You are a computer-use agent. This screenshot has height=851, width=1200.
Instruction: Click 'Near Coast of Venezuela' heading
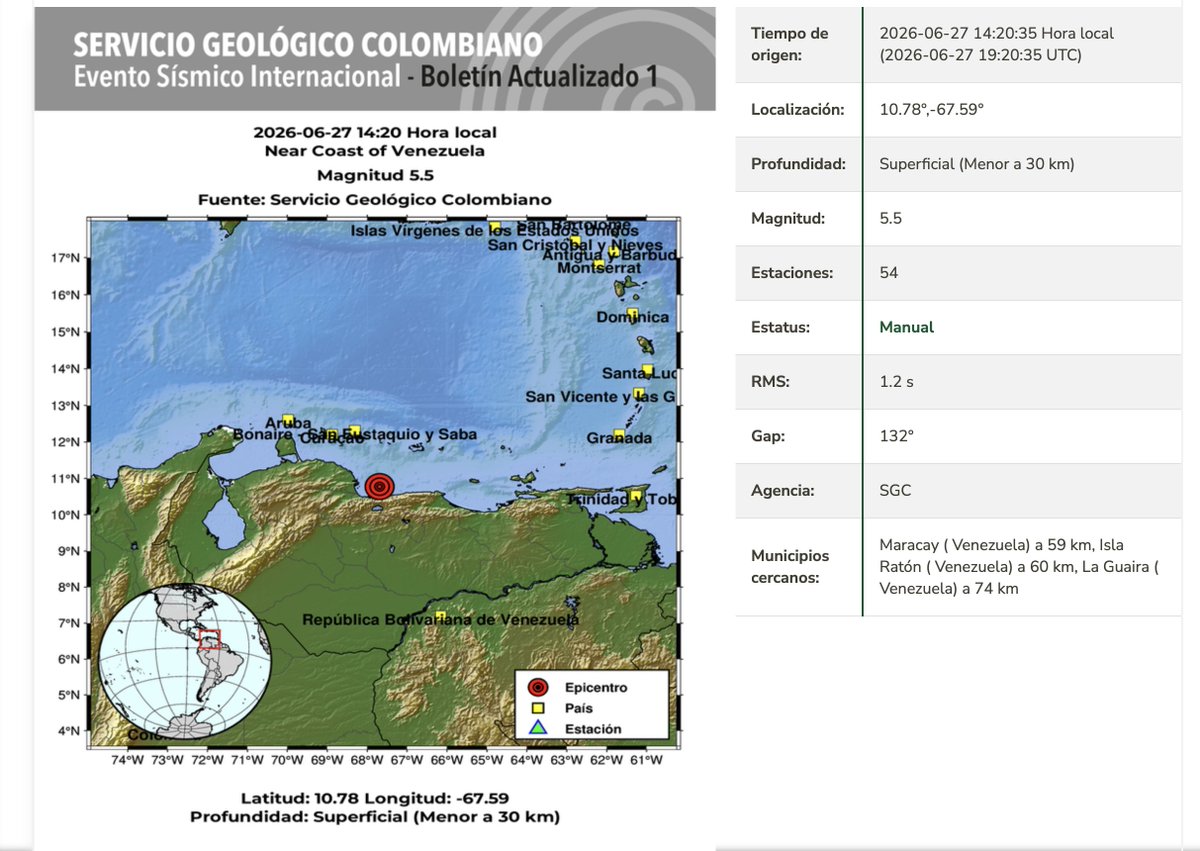(x=374, y=151)
